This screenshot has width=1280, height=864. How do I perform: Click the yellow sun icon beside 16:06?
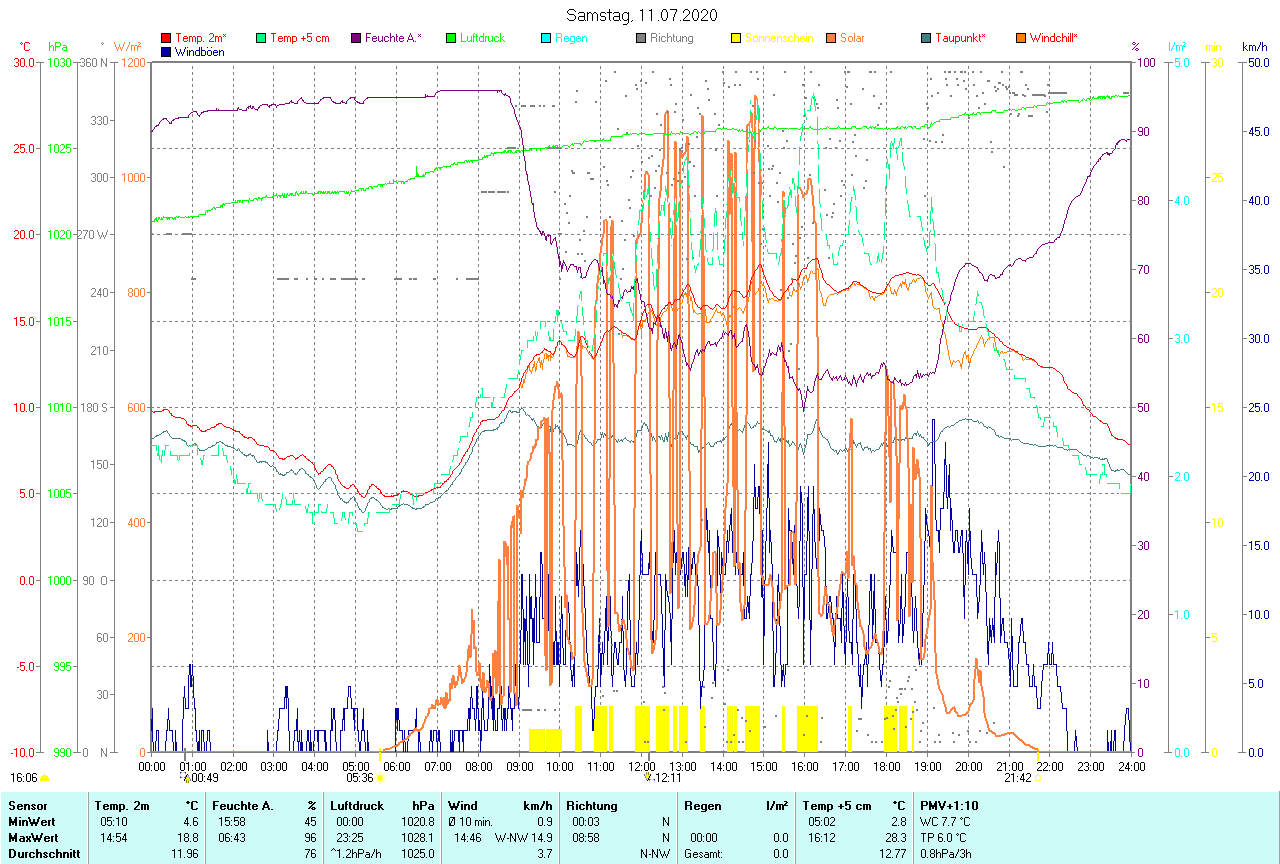point(44,777)
